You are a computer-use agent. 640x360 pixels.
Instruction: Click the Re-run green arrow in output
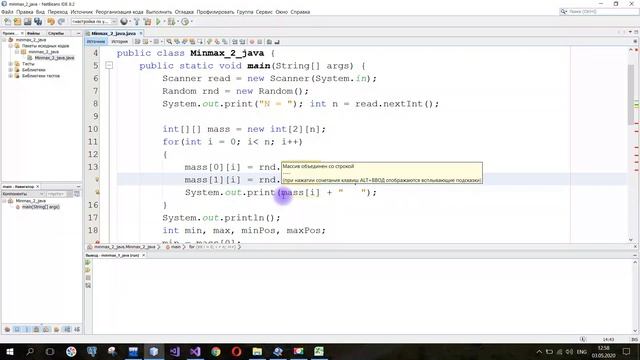(88, 262)
